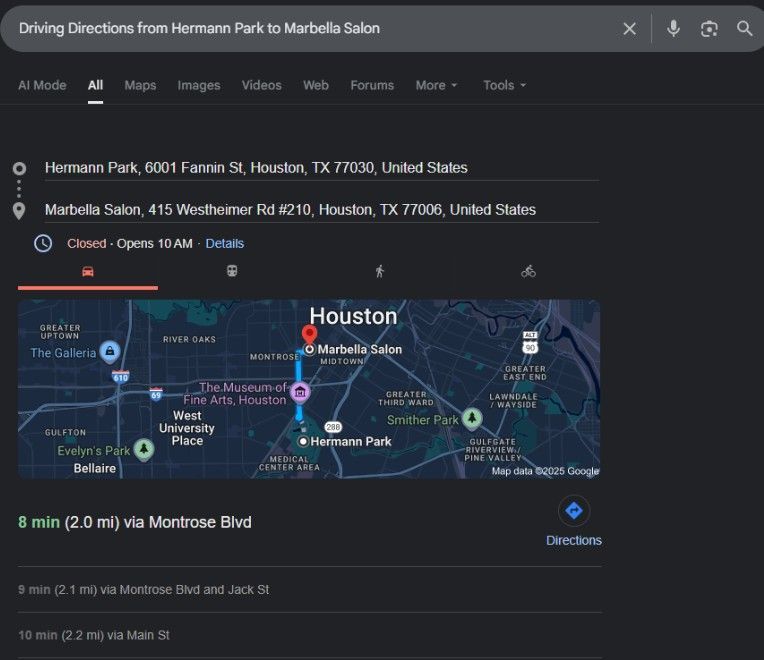764x660 pixels.
Task: Click the Greater Third Ward map label
Action: [406, 398]
